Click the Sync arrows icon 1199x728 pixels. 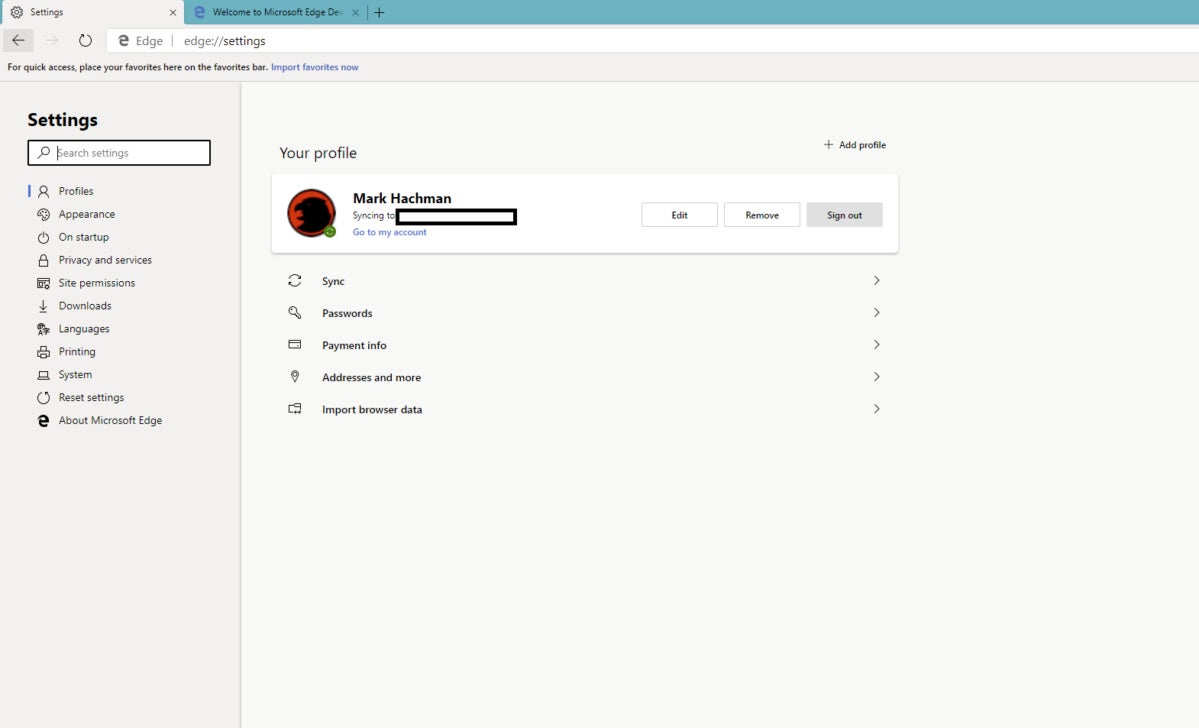point(294,281)
